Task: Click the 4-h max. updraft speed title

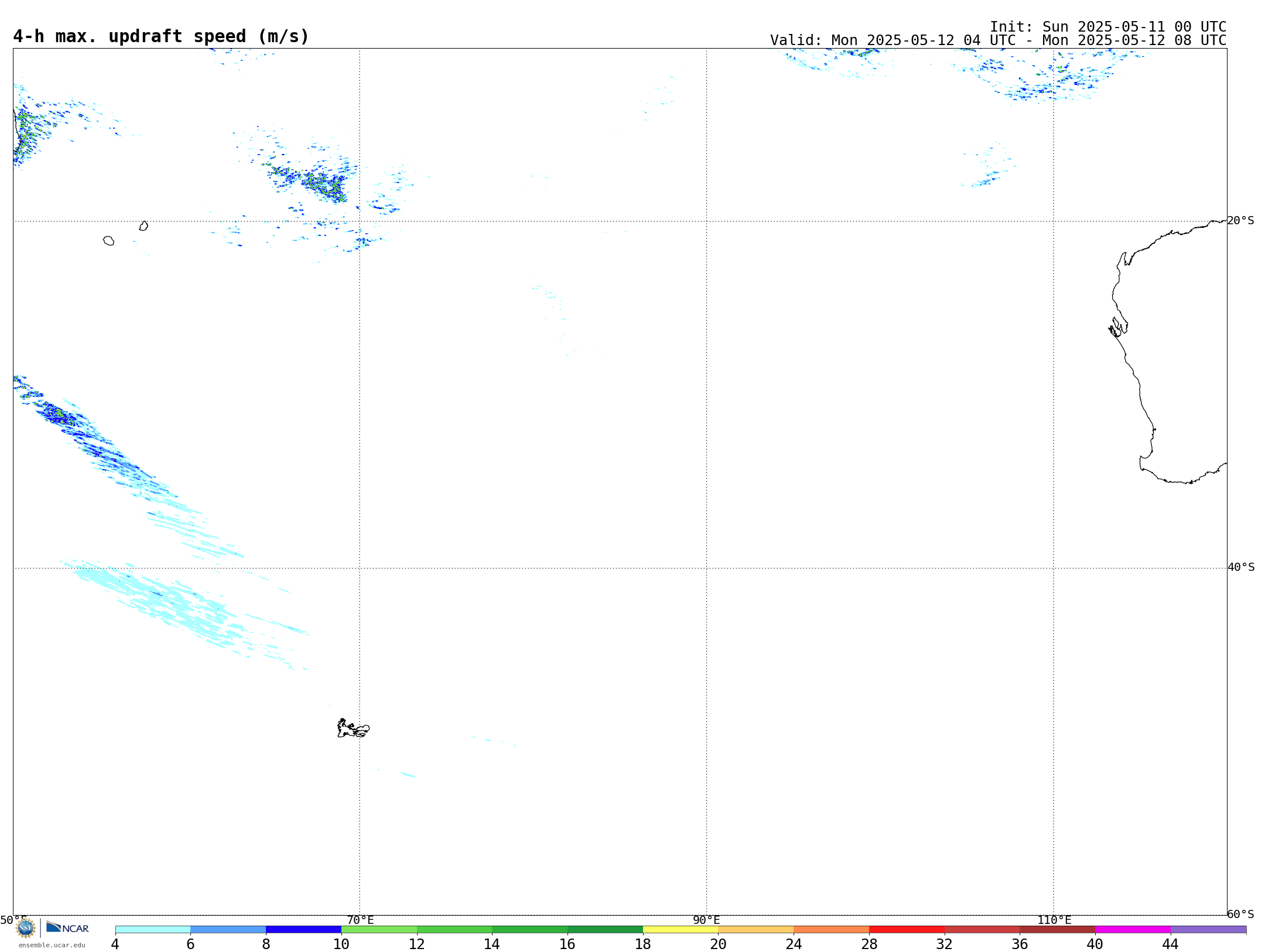Action: pyautogui.click(x=160, y=36)
